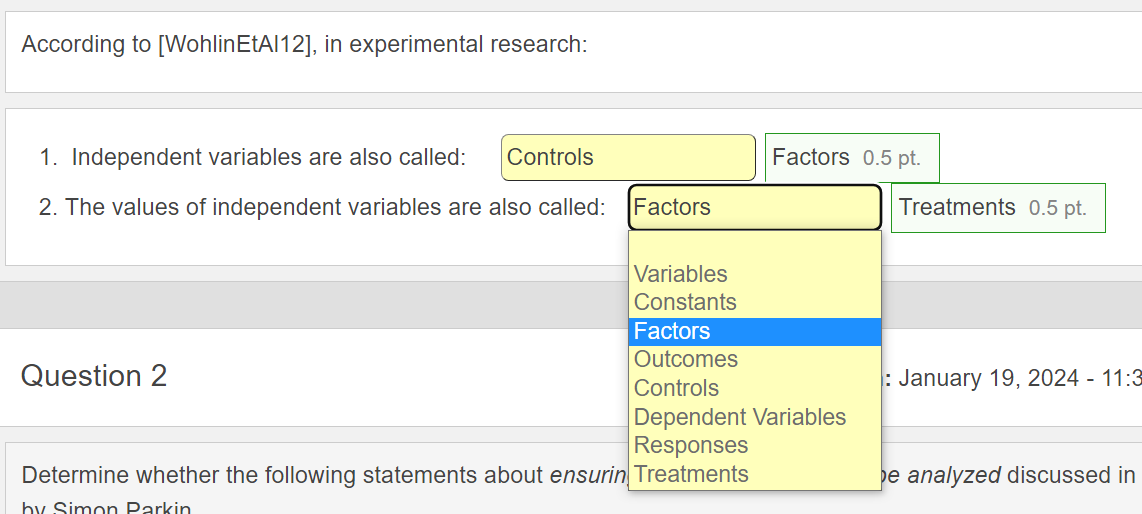Choose Outcomes from the option list
1142x514 pixels.
(x=686, y=359)
